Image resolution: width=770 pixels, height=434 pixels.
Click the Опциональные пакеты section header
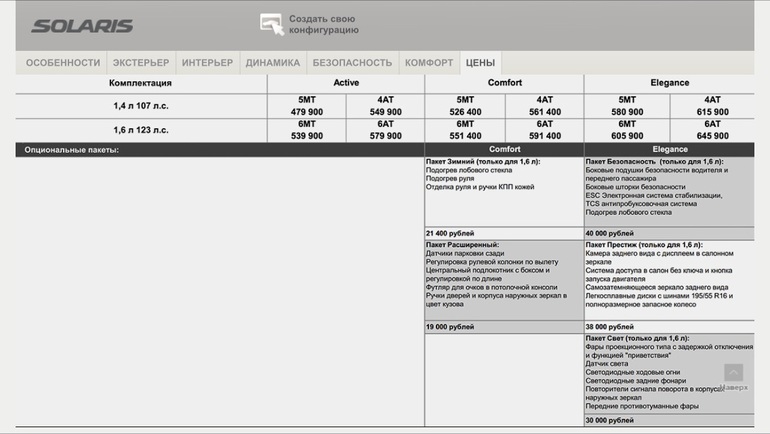pyautogui.click(x=72, y=150)
